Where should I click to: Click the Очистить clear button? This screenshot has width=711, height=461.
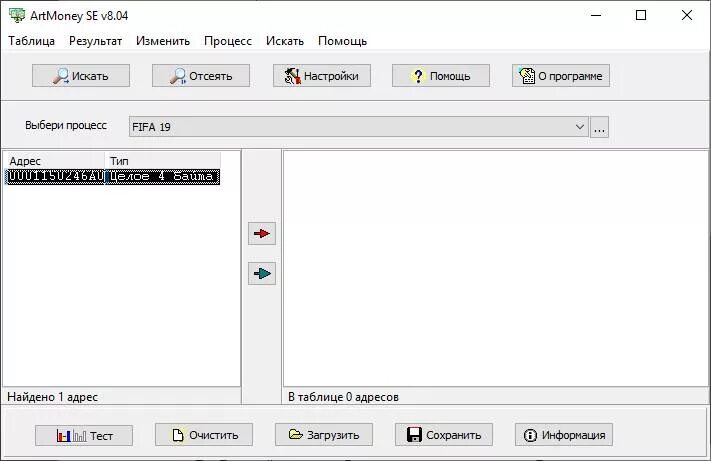coord(204,435)
